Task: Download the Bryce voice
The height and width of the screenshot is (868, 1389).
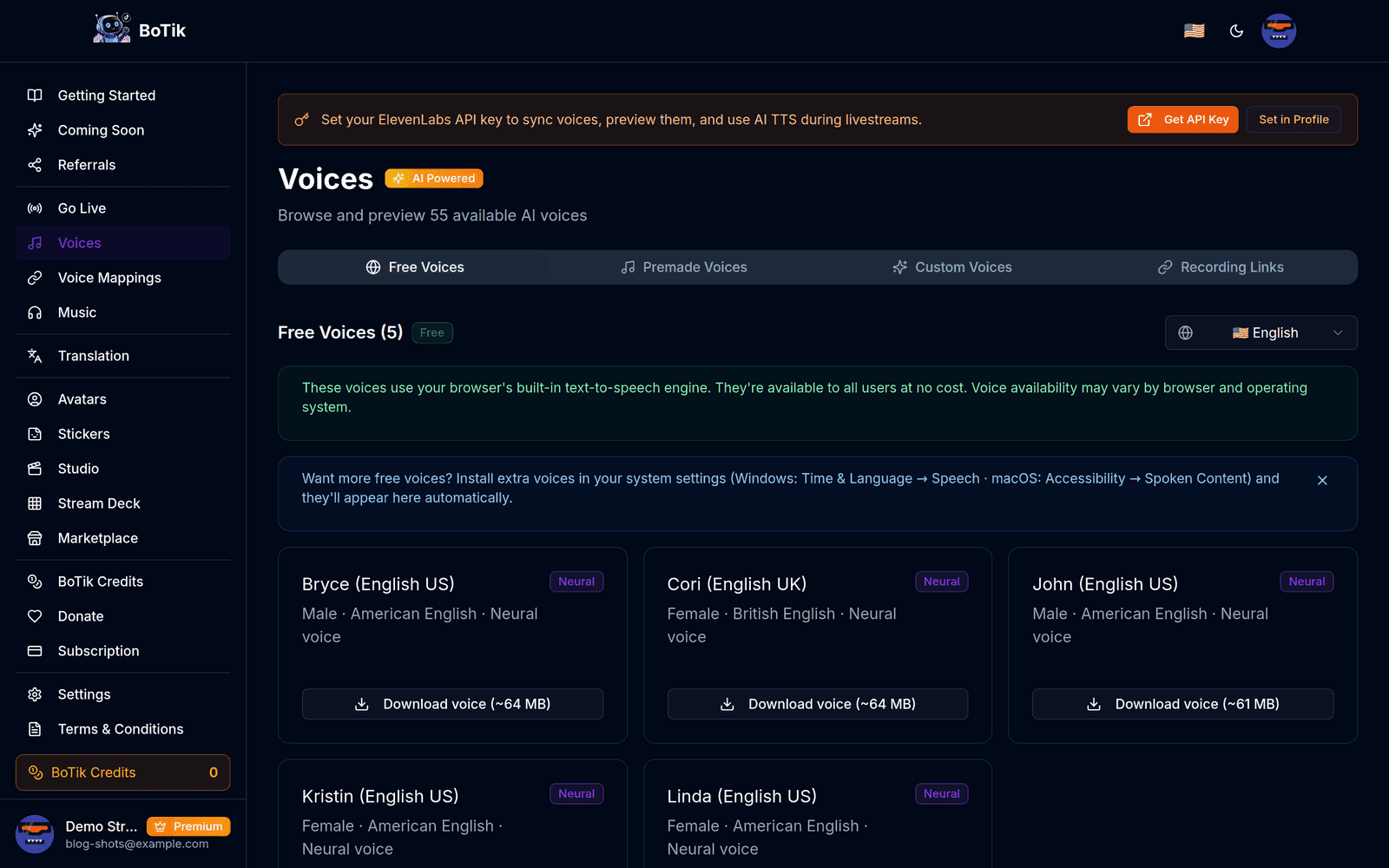Action: (x=452, y=704)
